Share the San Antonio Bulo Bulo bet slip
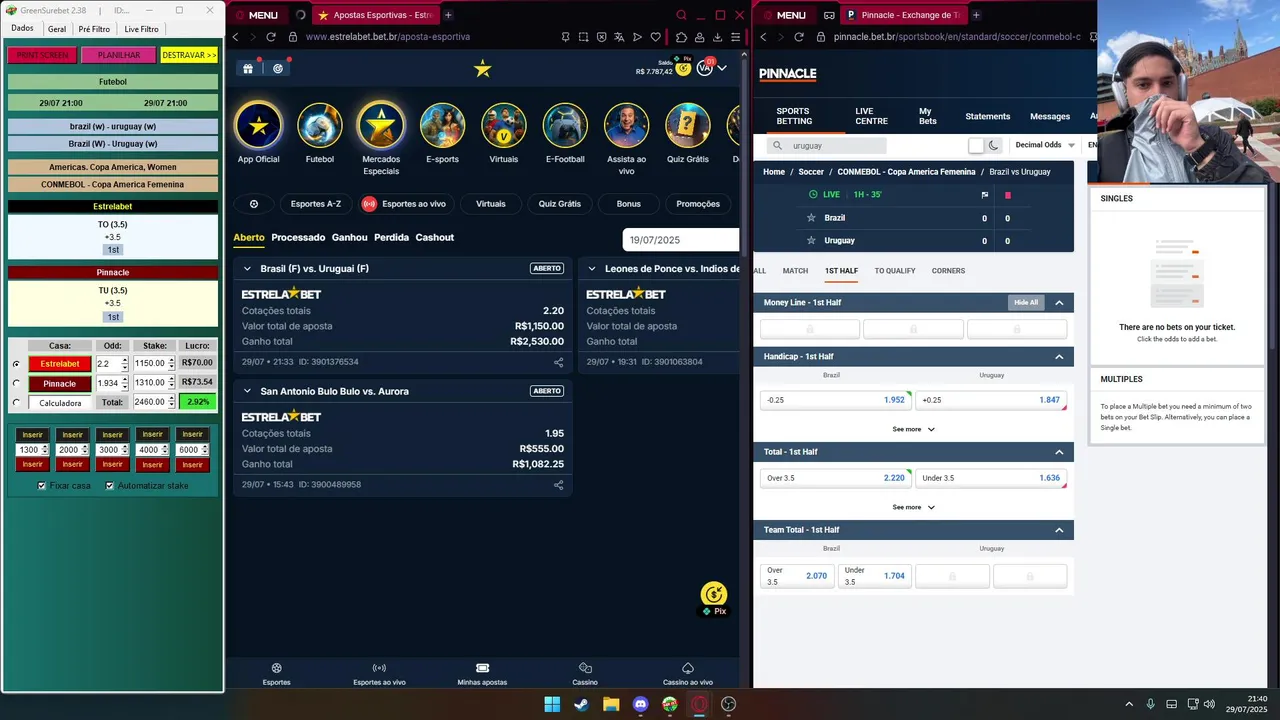The image size is (1280, 720). point(559,485)
